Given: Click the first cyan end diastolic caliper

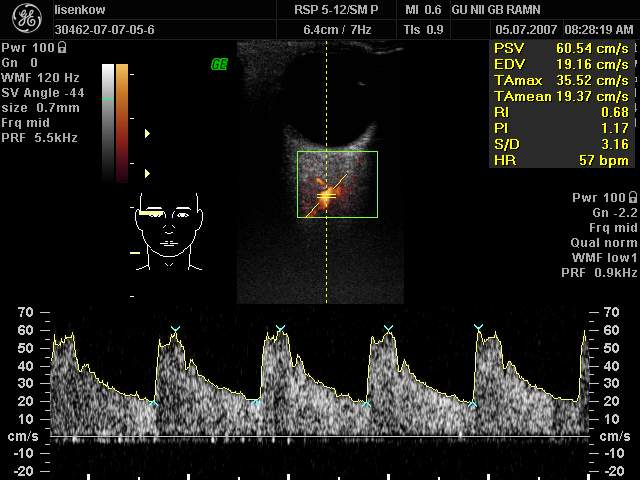Looking at the screenshot, I should point(153,403).
